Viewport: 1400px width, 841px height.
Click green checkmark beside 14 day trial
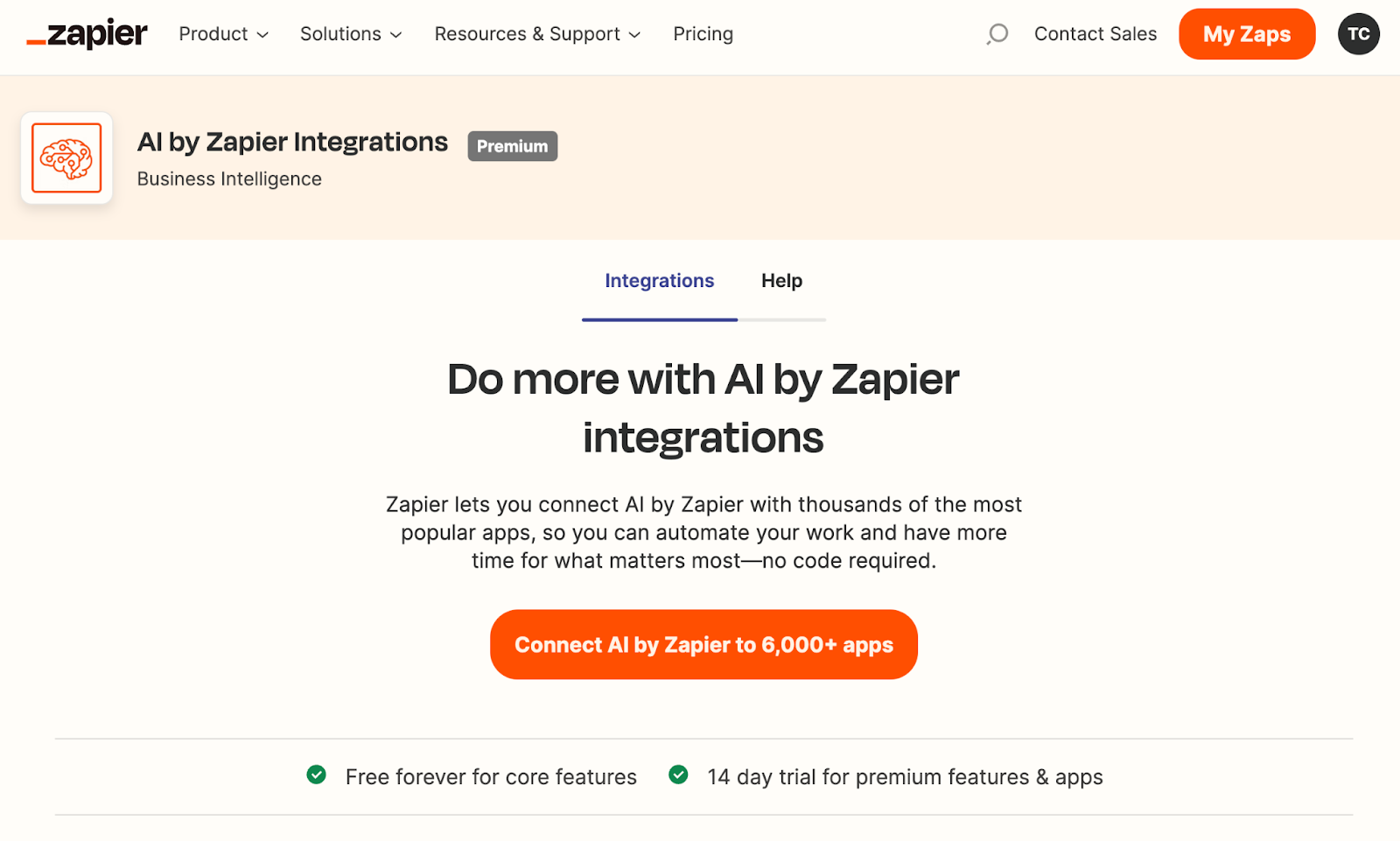pyautogui.click(x=678, y=775)
